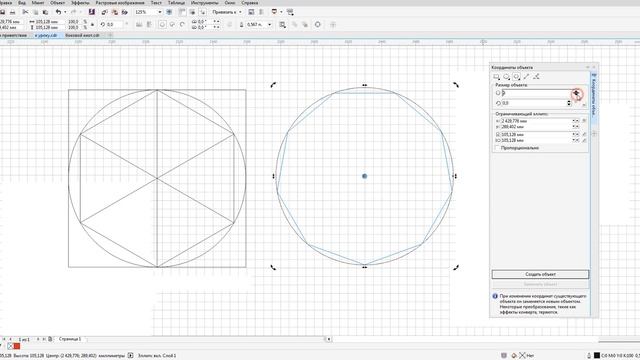Click the Undo arrow icon
Viewport: 640px width, 360px height.
pos(58,12)
